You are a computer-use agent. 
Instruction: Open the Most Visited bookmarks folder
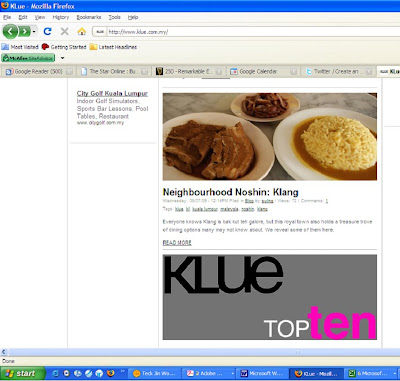pyautogui.click(x=20, y=47)
